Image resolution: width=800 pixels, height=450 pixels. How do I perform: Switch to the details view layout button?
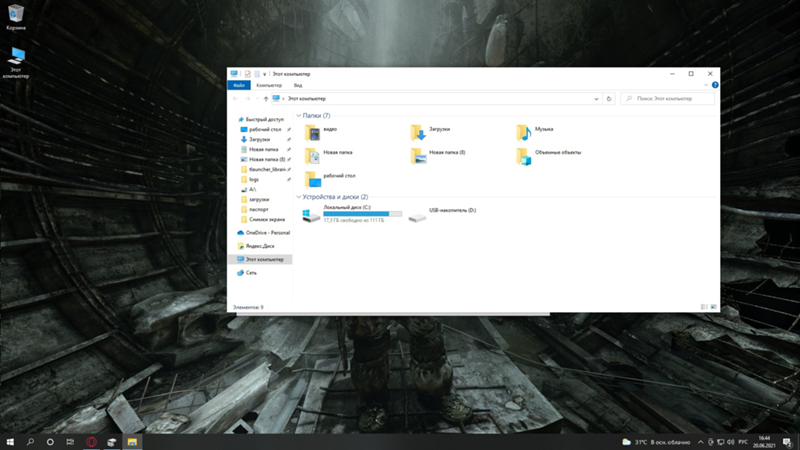[x=704, y=307]
